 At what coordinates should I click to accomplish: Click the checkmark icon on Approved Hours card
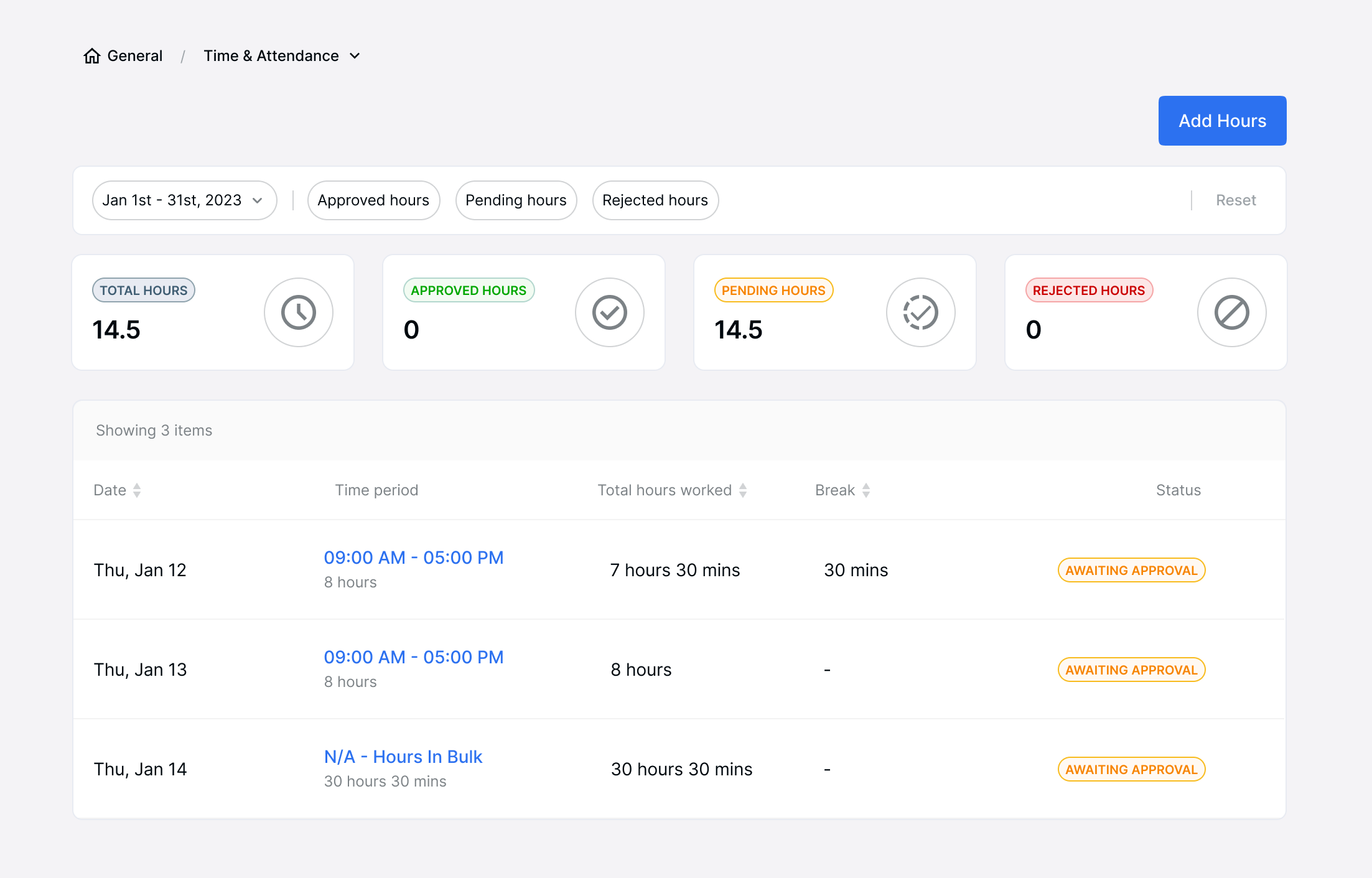pyautogui.click(x=610, y=312)
